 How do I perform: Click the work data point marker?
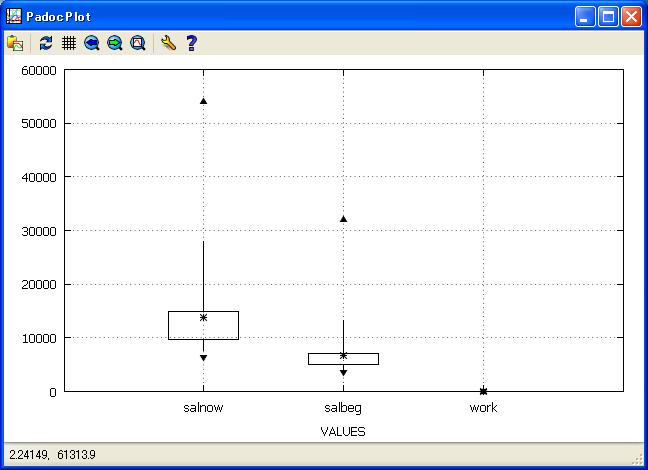[483, 391]
